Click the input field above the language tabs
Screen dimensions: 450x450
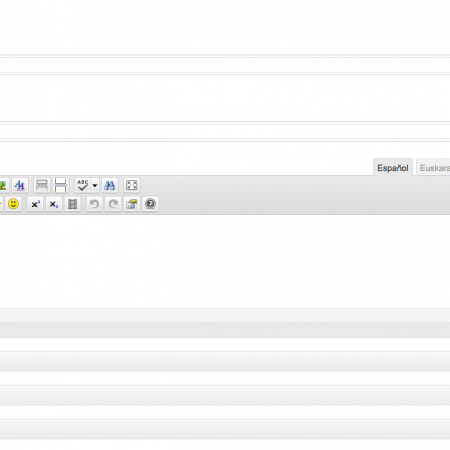tap(225, 132)
